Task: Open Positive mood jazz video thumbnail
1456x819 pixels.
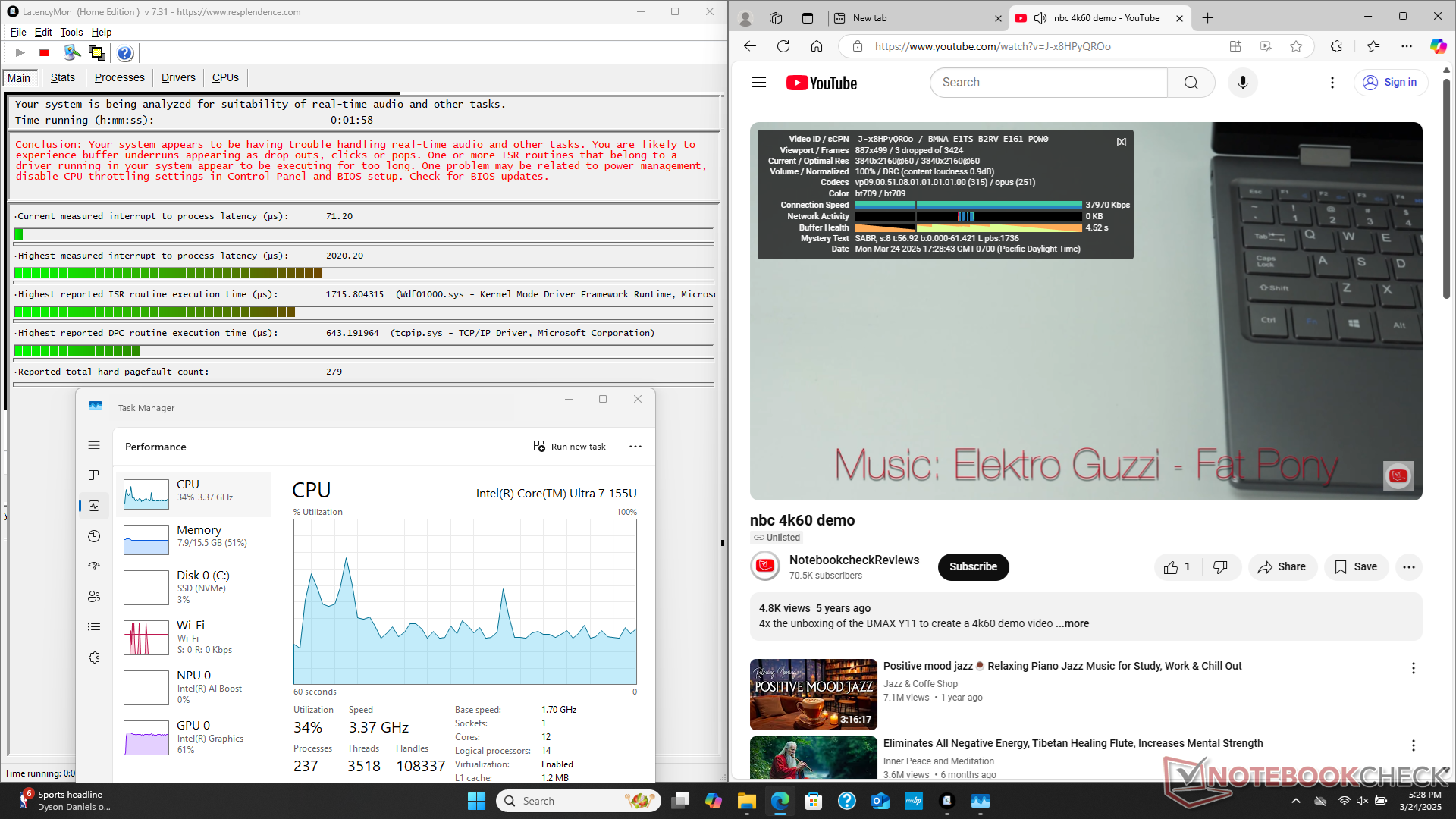Action: click(813, 694)
